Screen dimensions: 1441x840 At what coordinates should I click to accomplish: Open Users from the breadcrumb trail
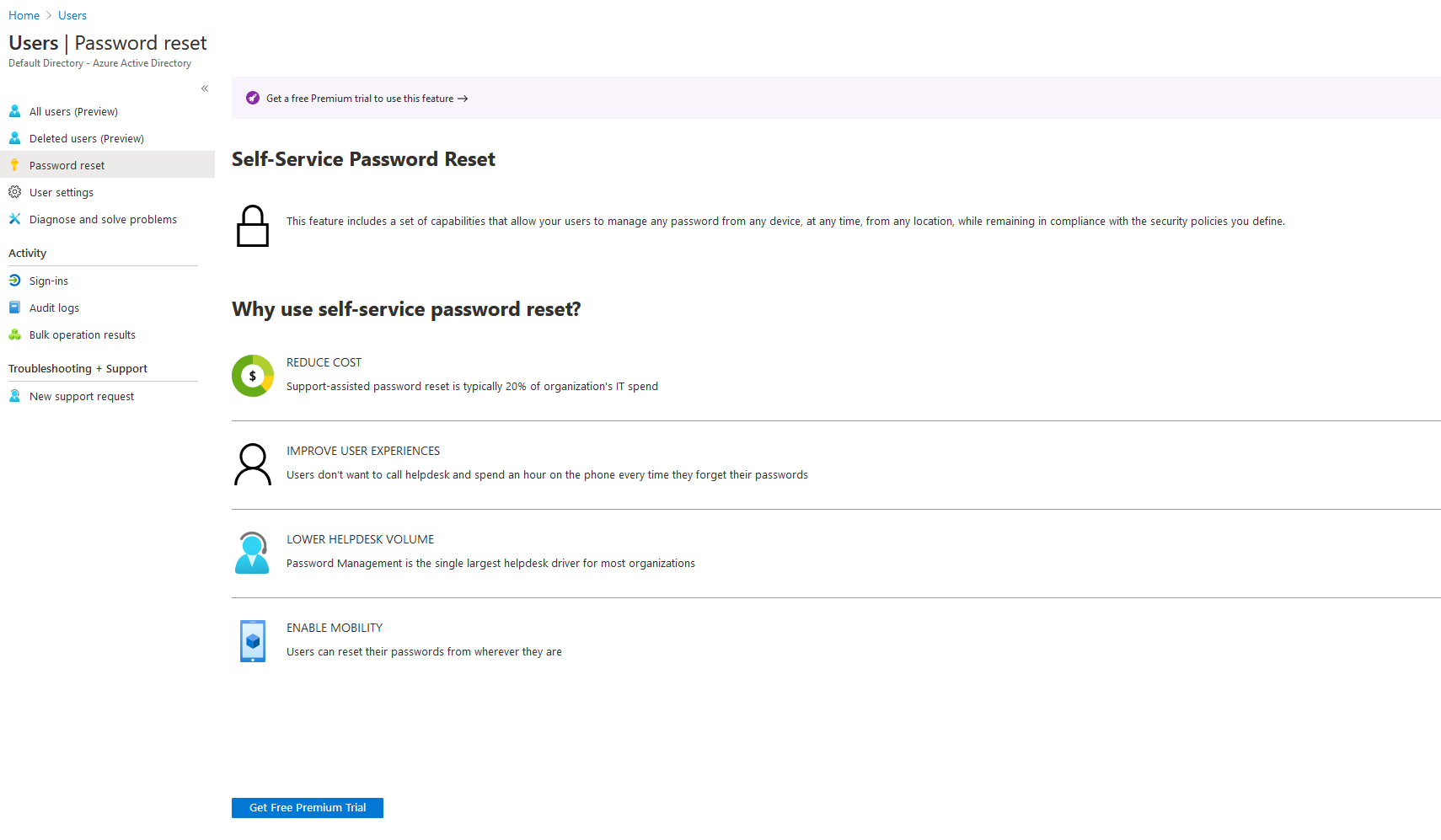[x=72, y=14]
